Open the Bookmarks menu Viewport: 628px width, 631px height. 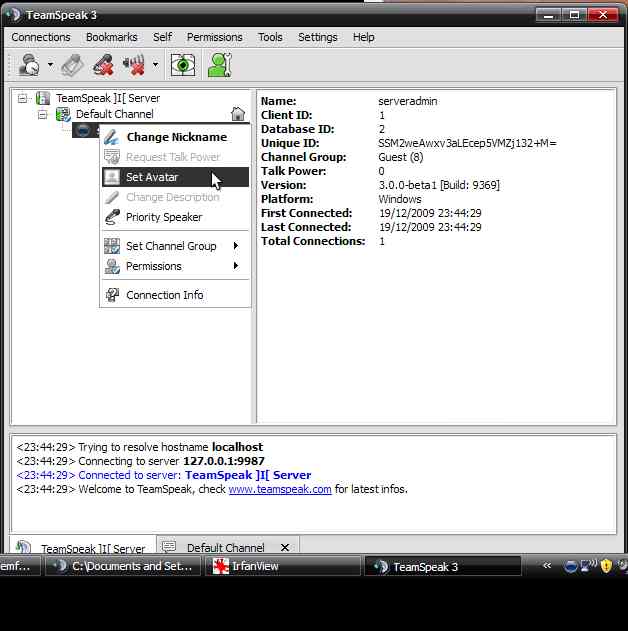(x=111, y=37)
